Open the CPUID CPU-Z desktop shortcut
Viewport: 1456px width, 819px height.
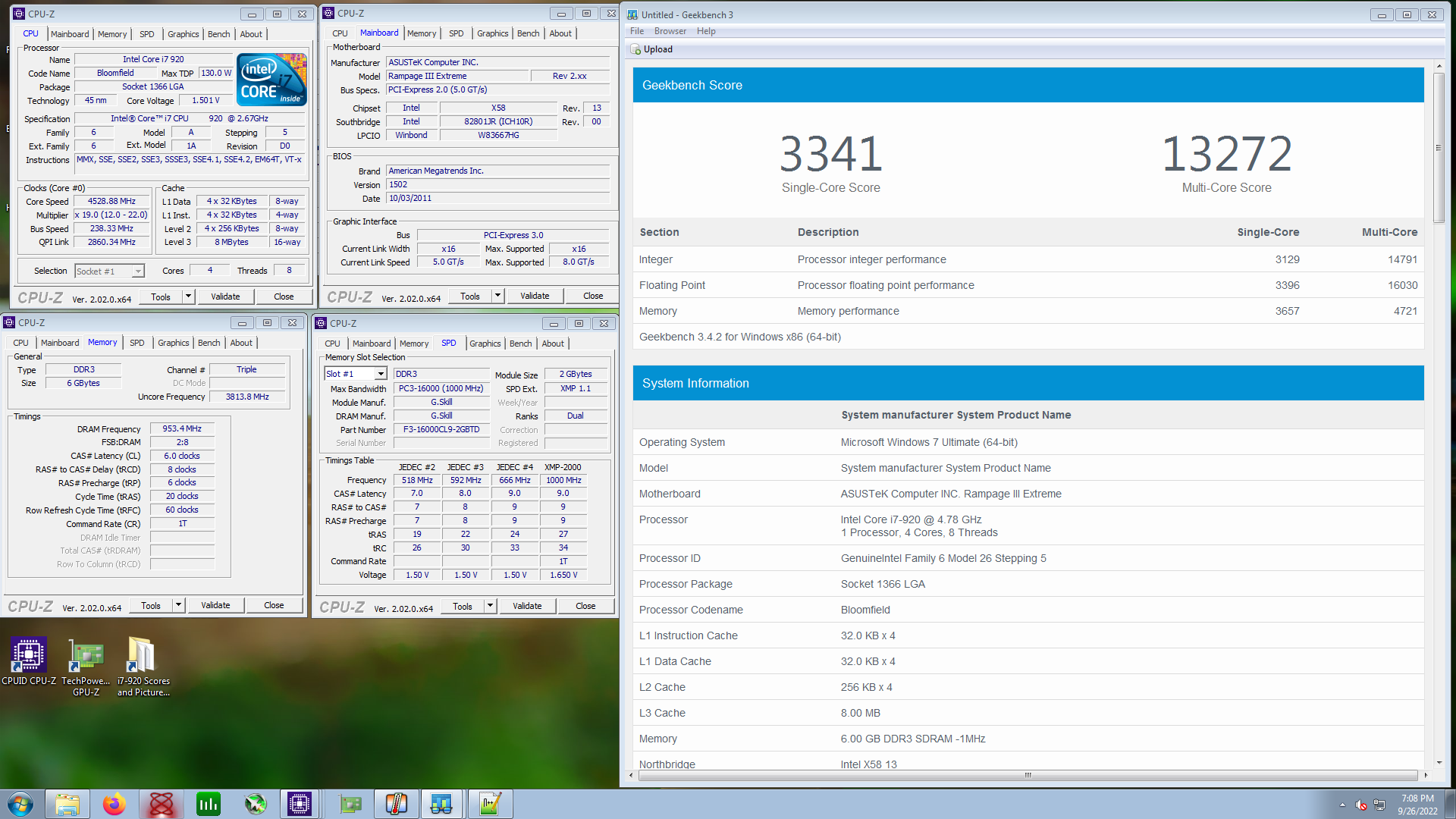29,661
